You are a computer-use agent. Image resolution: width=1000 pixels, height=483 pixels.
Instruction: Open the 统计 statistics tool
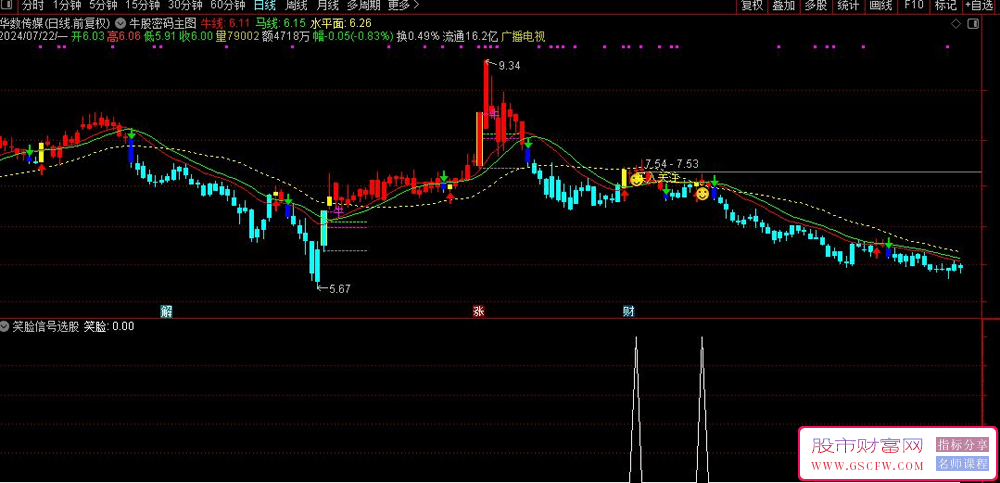click(848, 6)
